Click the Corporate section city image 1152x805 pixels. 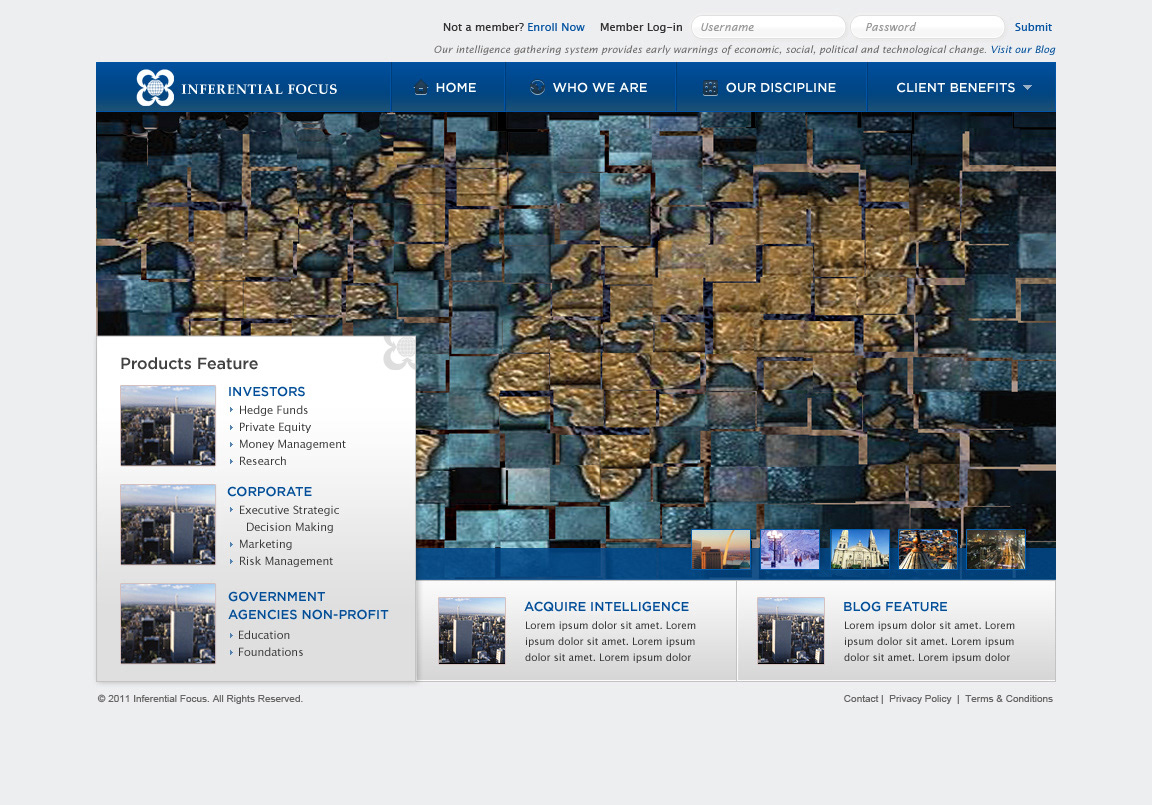[x=168, y=524]
